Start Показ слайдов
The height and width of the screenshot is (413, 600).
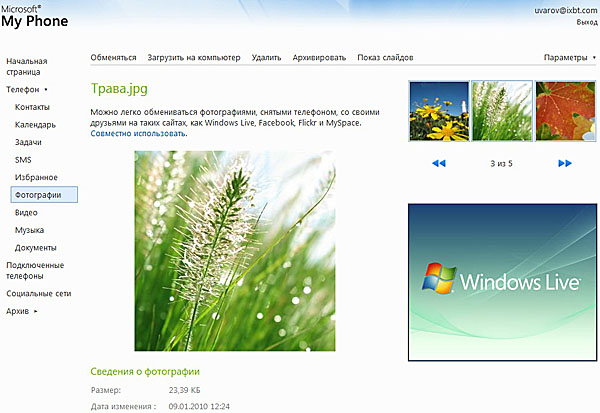pyautogui.click(x=385, y=57)
